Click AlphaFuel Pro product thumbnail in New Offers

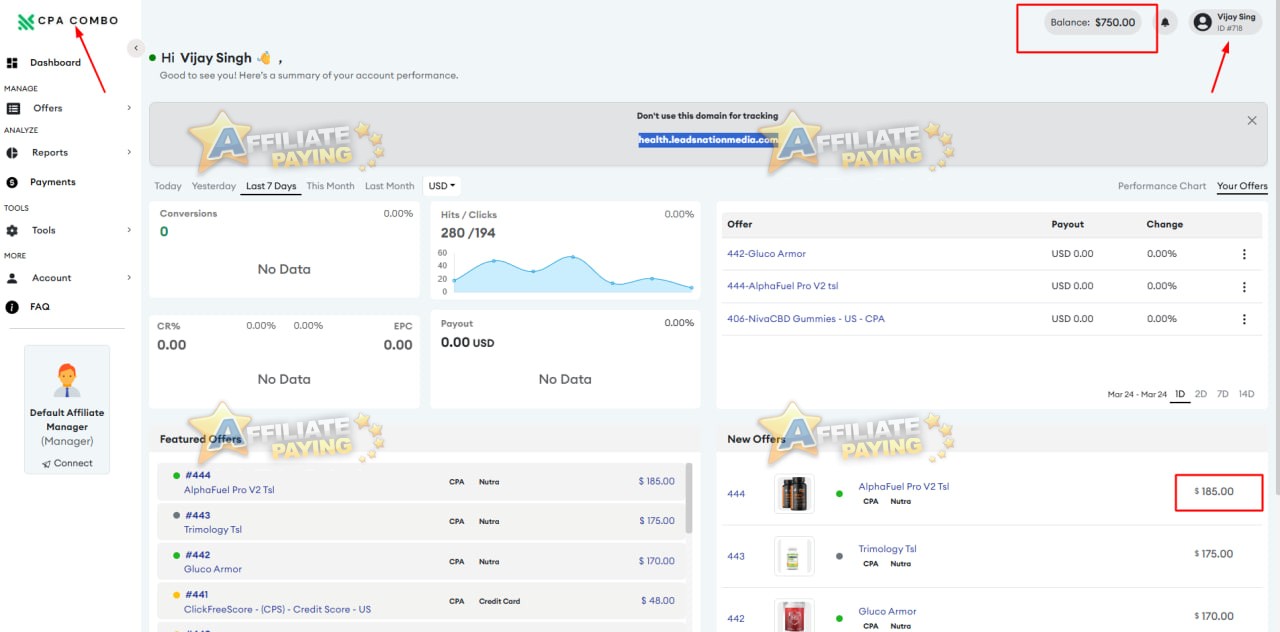794,494
